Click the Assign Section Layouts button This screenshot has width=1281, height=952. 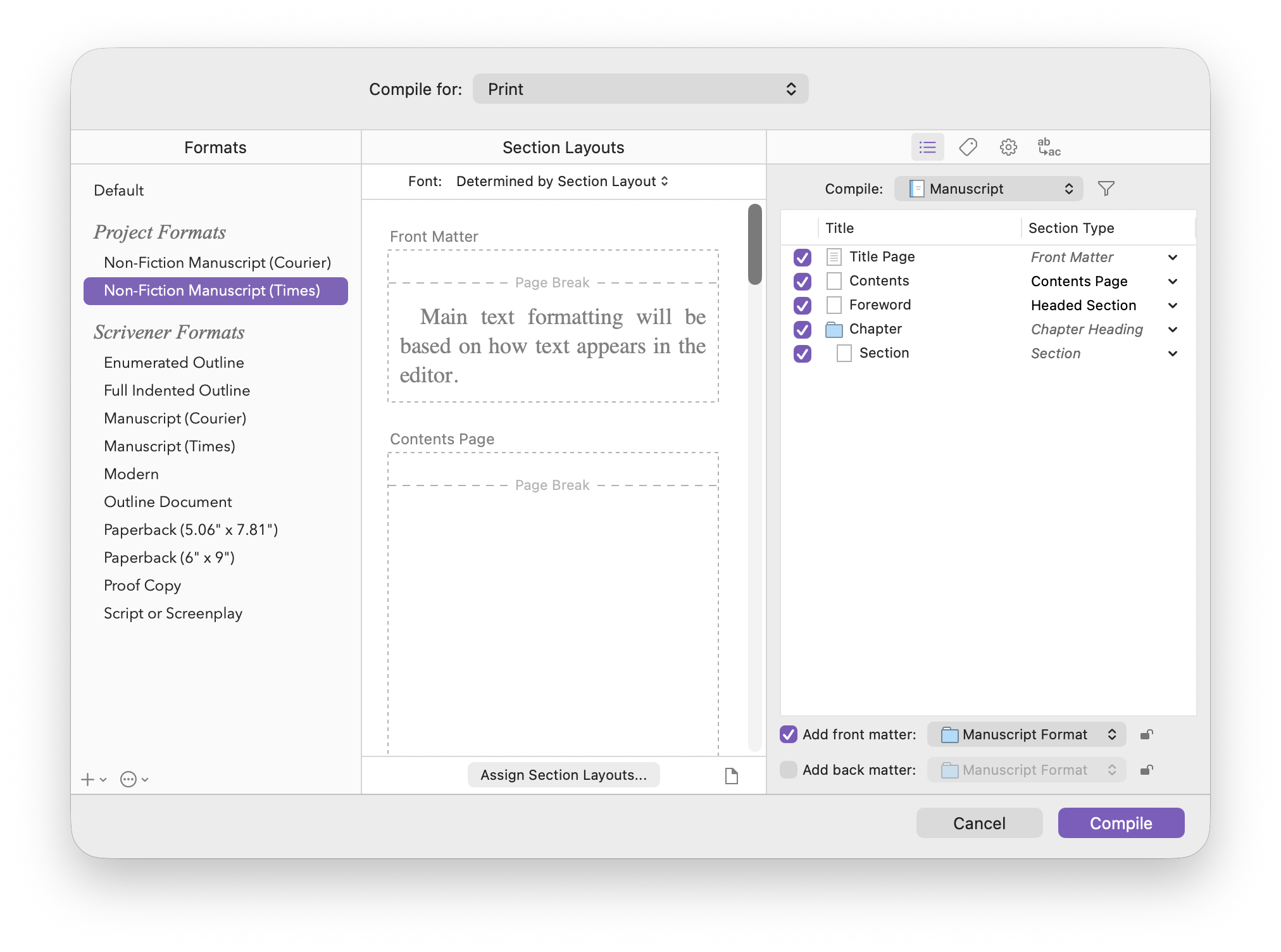pos(563,775)
